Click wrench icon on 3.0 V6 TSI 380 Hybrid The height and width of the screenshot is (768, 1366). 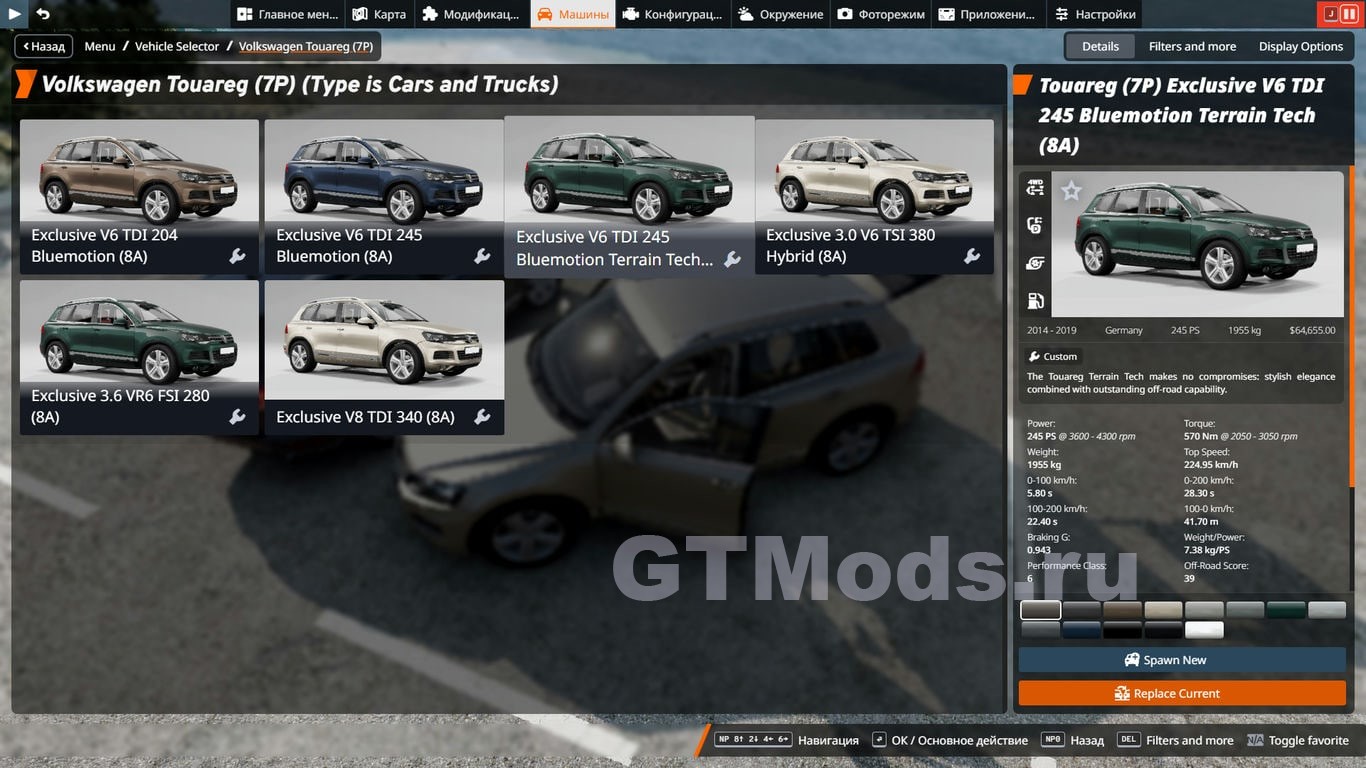tap(971, 256)
